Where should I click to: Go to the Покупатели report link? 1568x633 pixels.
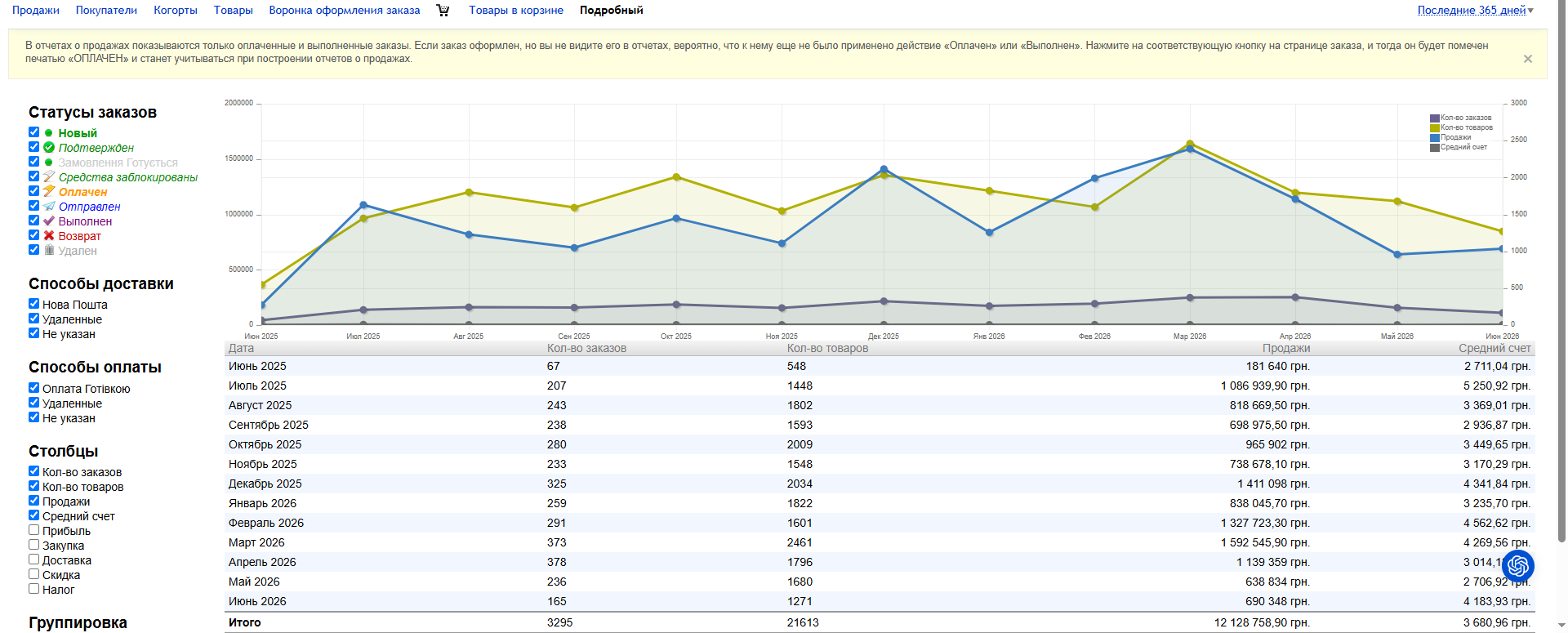click(106, 11)
